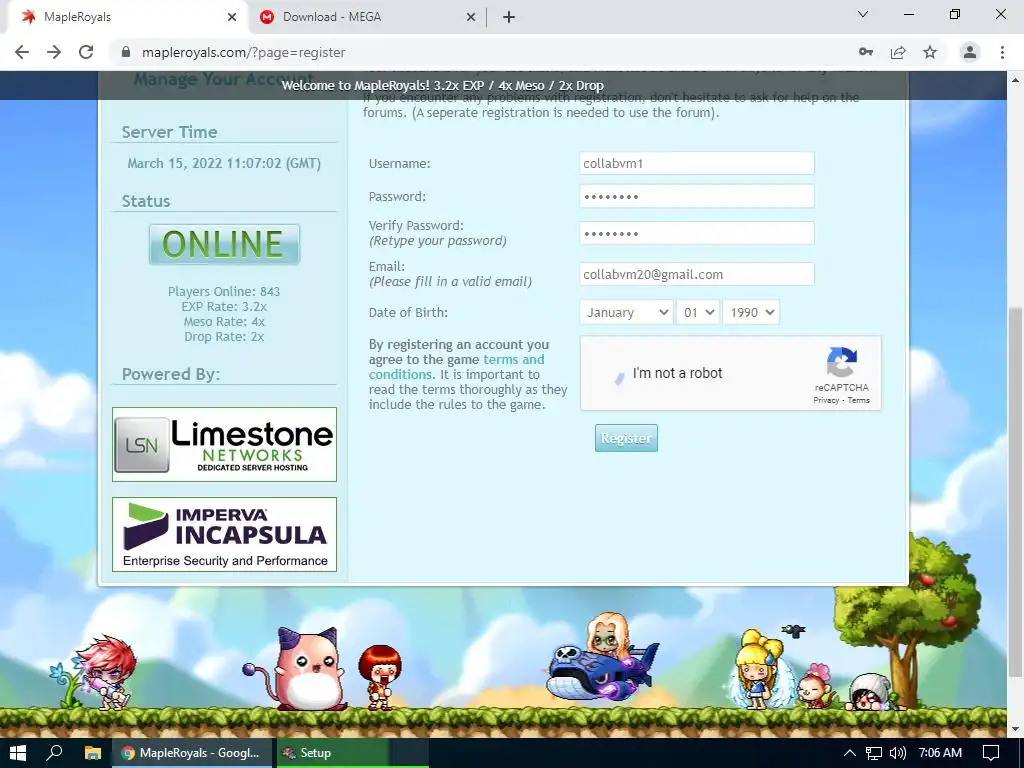Viewport: 1024px width, 768px height.
Task: Open the Limestone Networks banner
Action: [x=224, y=444]
